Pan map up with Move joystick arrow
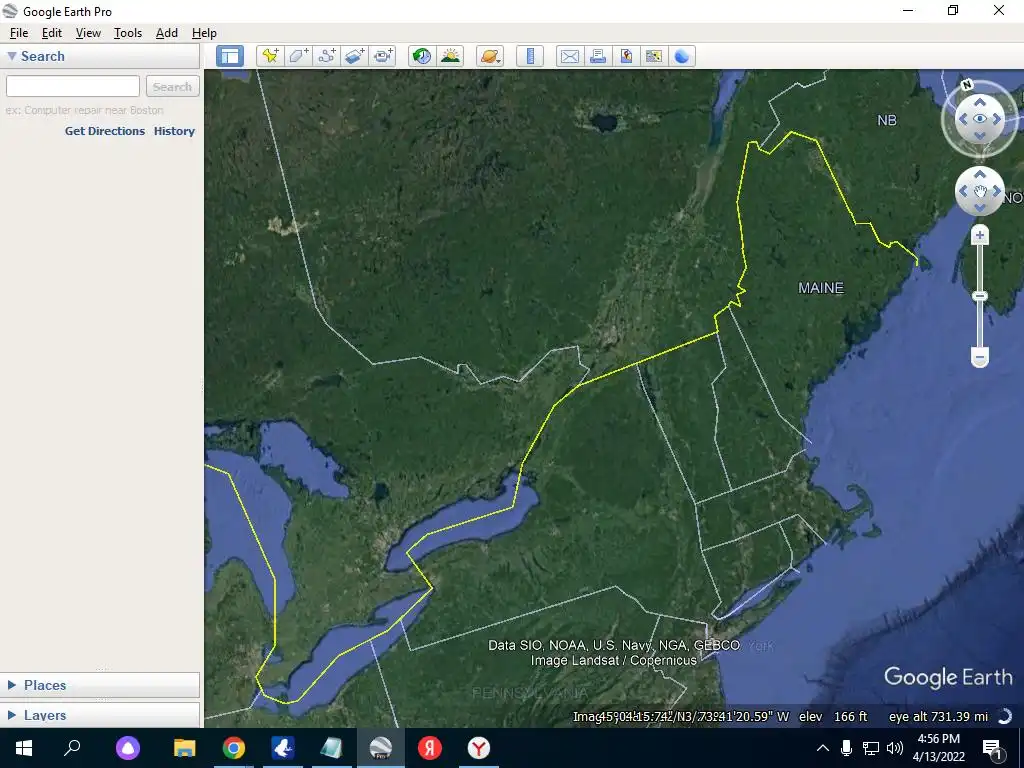Image resolution: width=1024 pixels, height=768 pixels. [x=980, y=174]
